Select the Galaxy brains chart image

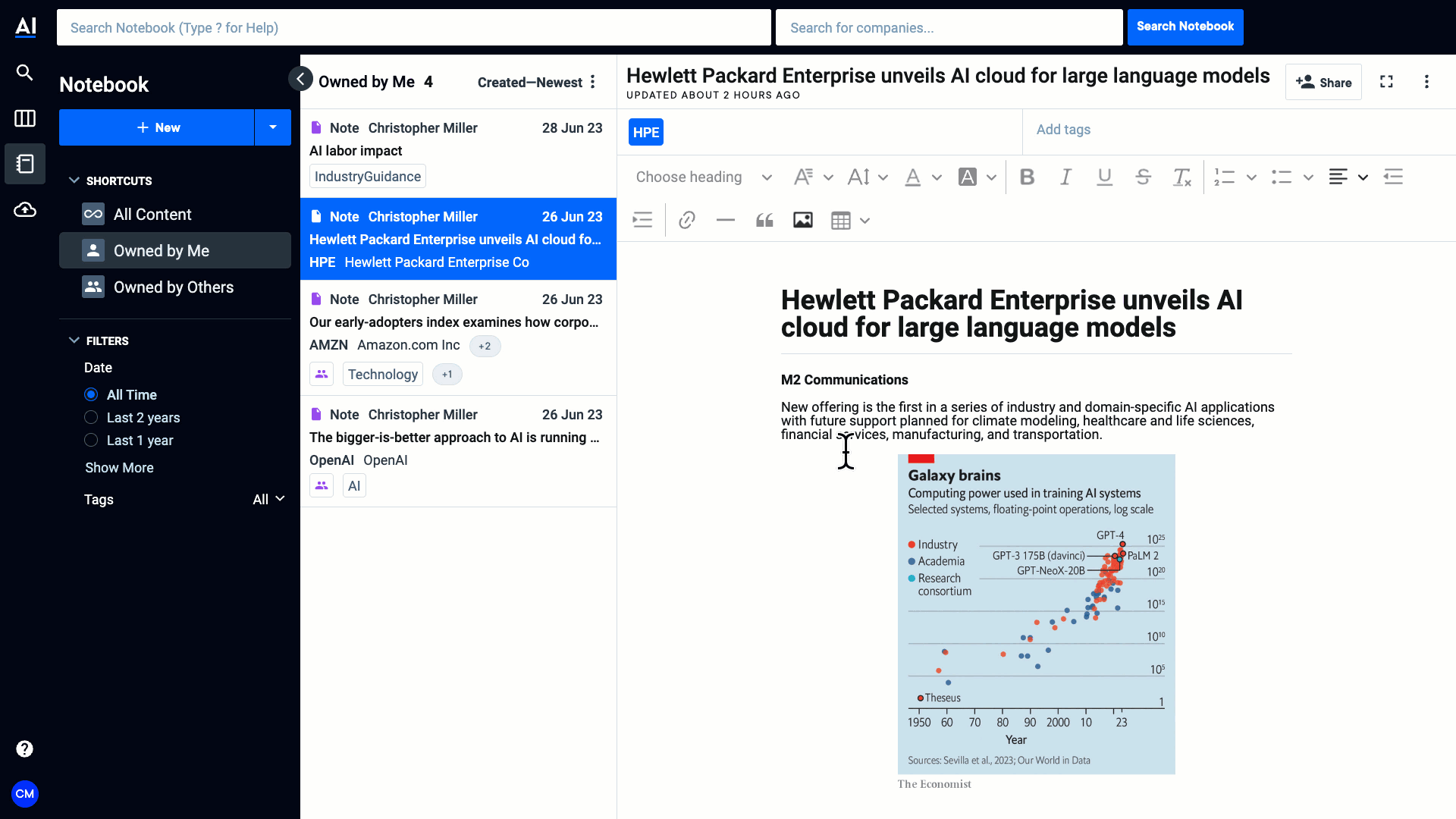pyautogui.click(x=1037, y=614)
